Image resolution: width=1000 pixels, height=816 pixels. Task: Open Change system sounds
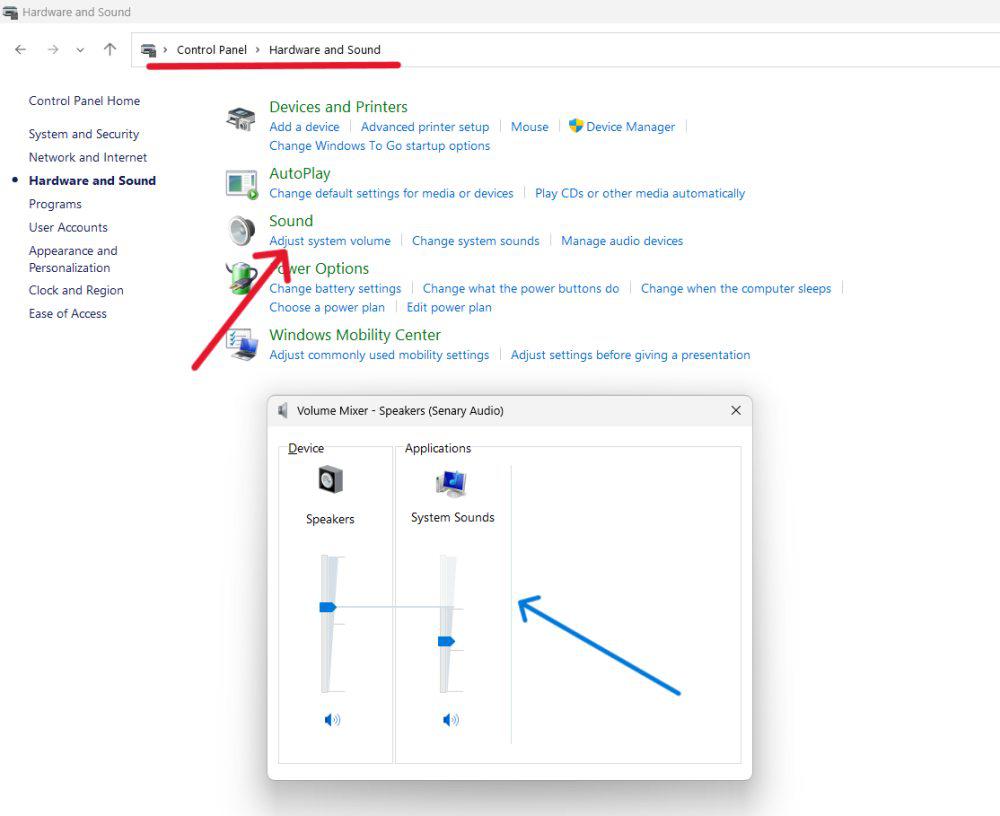tap(476, 241)
